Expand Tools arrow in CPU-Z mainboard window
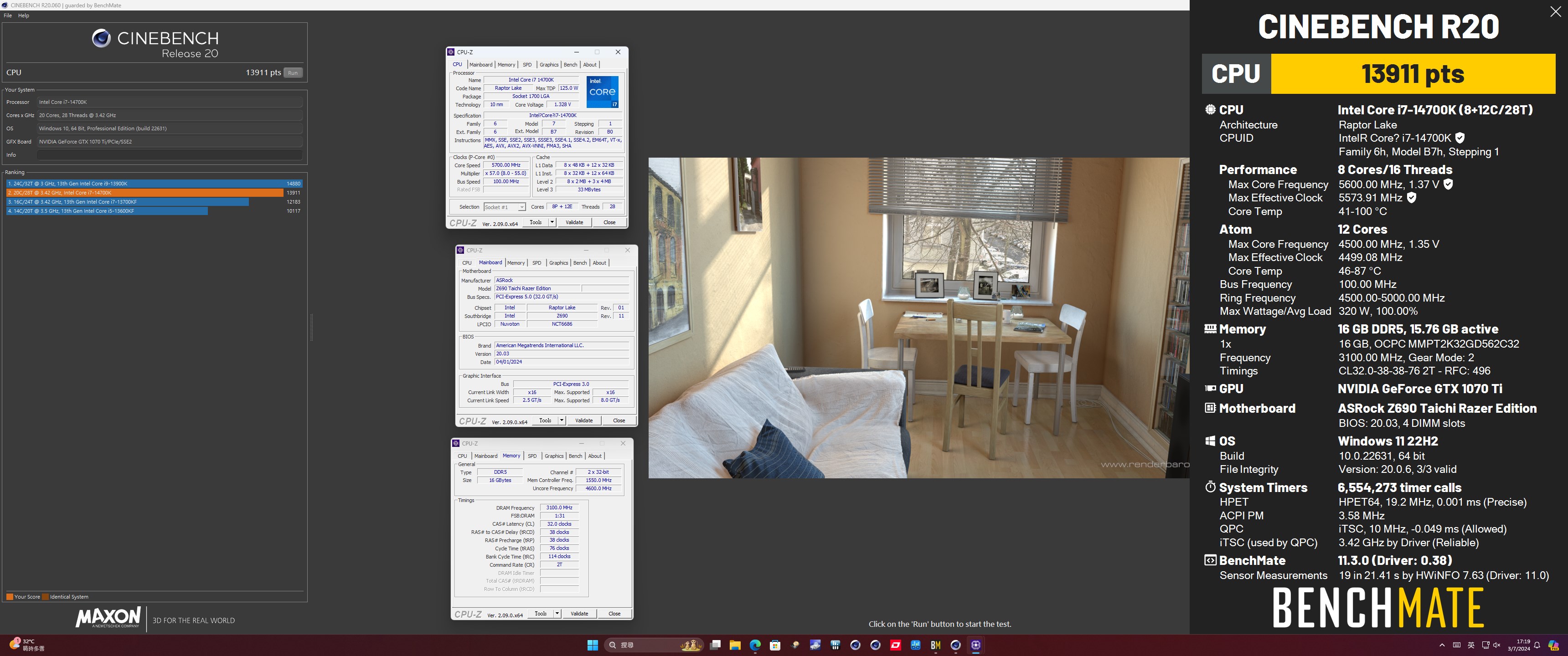1568x656 pixels. point(562,420)
